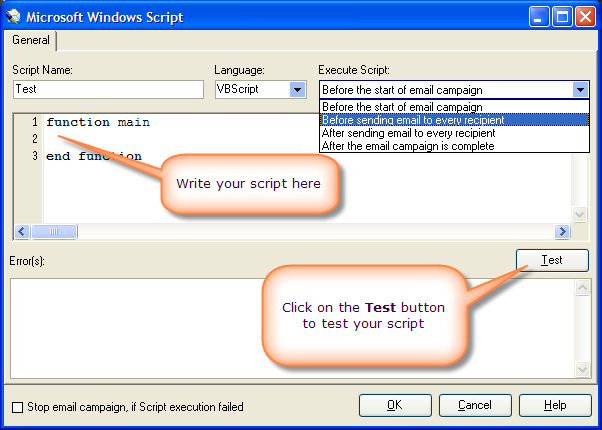This screenshot has width=602, height=430.
Task: Click the script editor down scroll arrow
Action: [579, 214]
